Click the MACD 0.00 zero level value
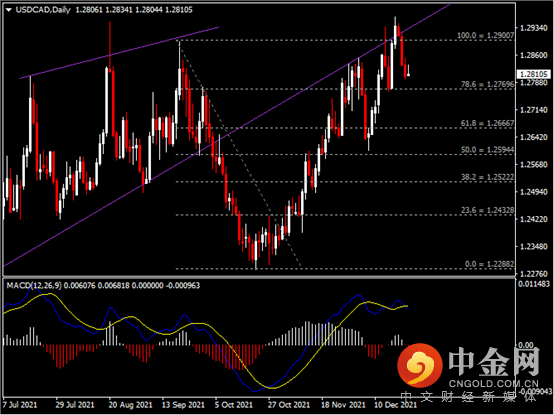Screen dimensions: 554x415 [x=525, y=345]
